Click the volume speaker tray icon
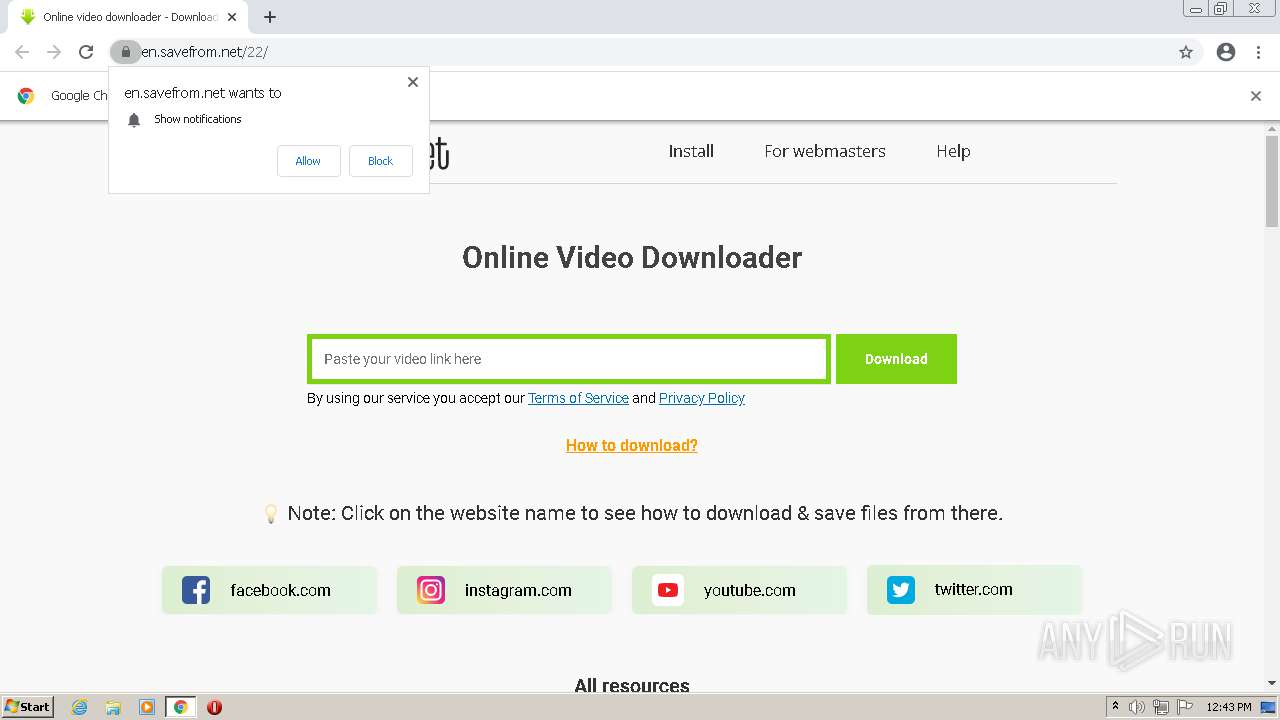This screenshot has width=1280, height=720. click(x=1137, y=707)
